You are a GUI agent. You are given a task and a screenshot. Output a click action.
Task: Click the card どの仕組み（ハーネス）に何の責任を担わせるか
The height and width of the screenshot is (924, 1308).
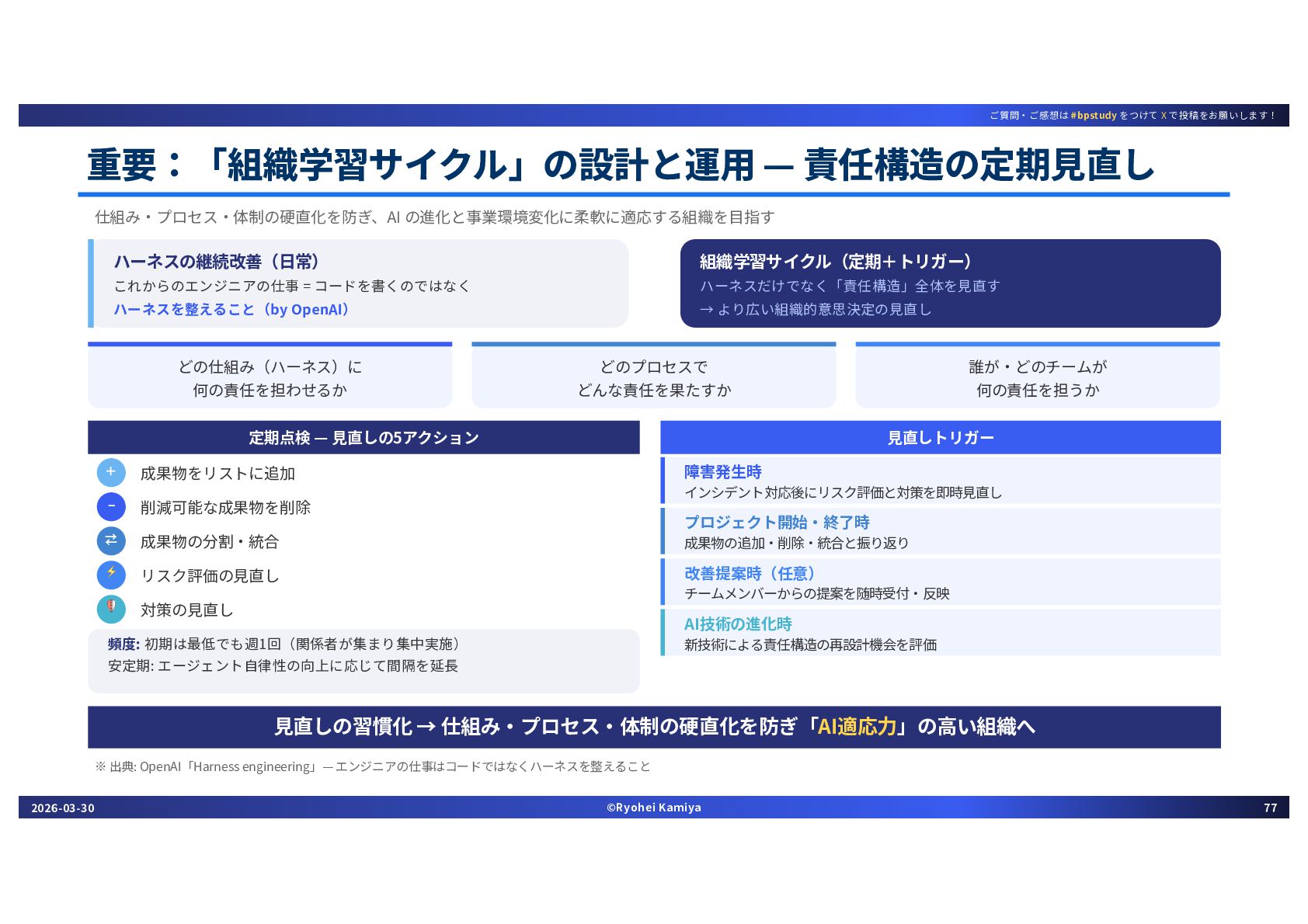(x=270, y=376)
